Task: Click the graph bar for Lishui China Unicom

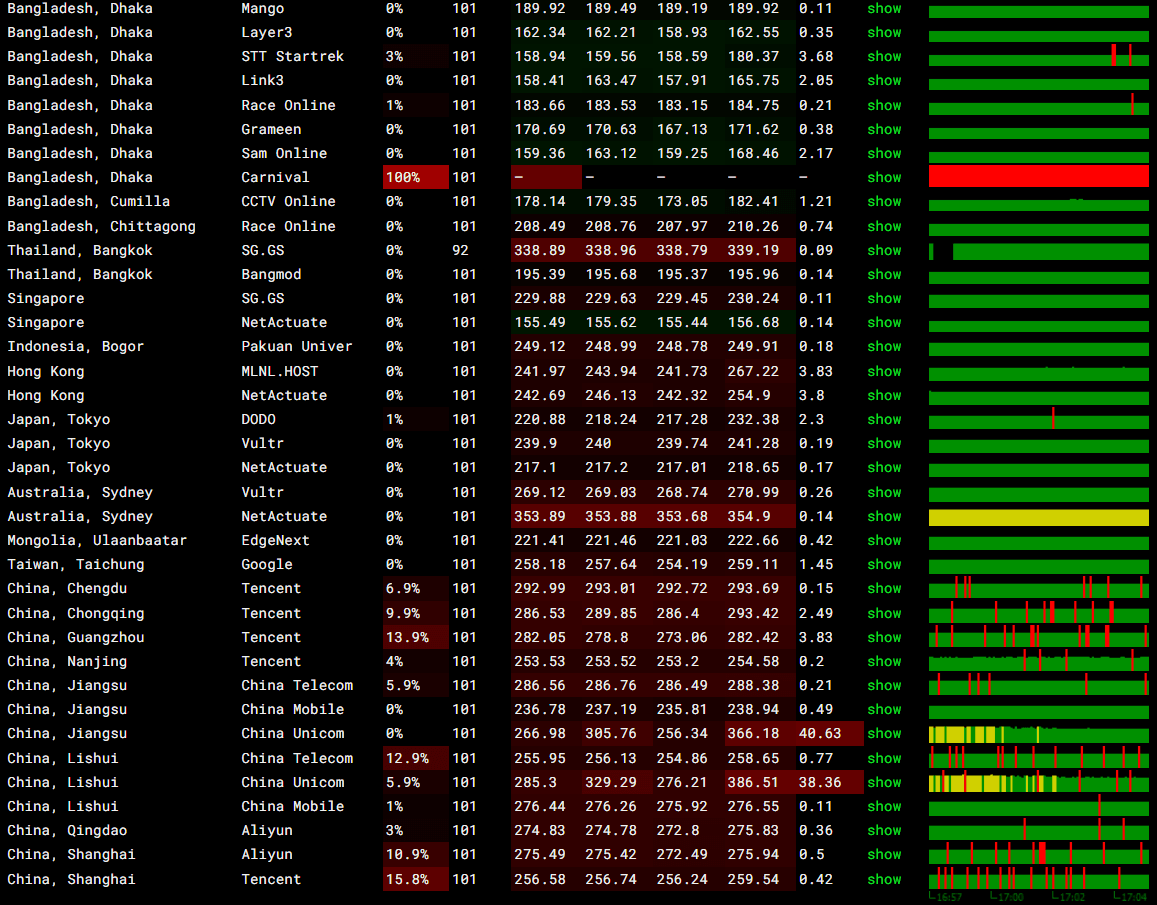Action: pyautogui.click(x=1038, y=782)
